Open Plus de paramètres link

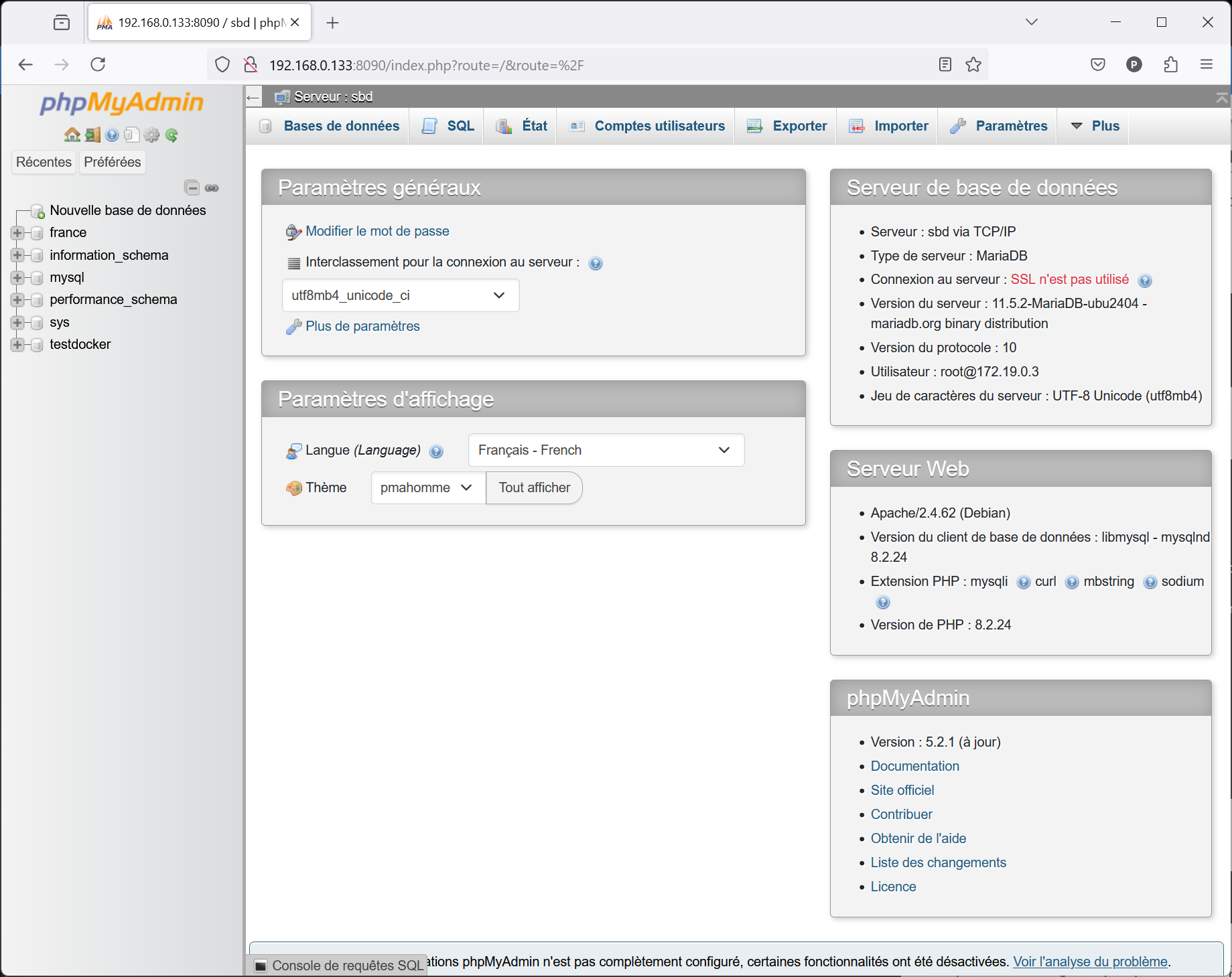[x=362, y=326]
